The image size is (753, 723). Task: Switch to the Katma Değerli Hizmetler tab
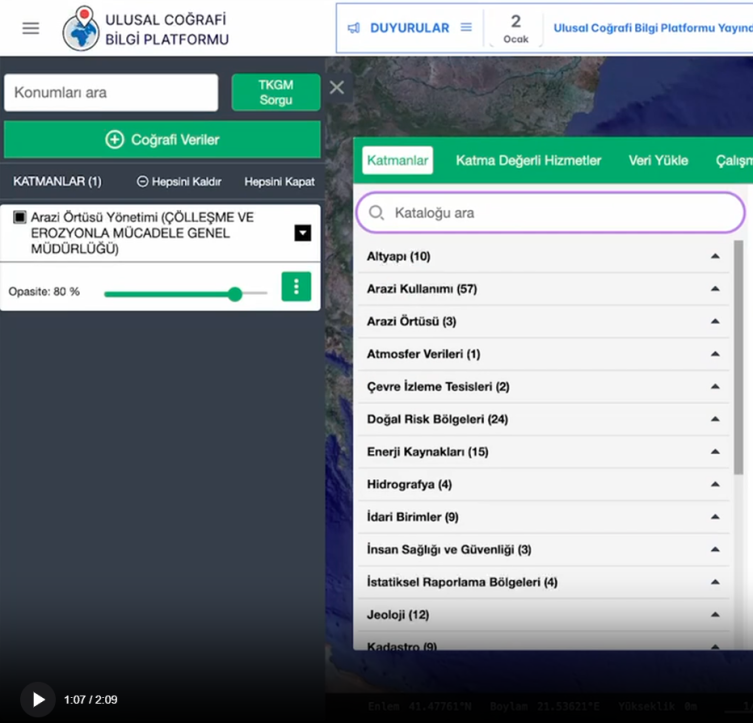click(528, 160)
